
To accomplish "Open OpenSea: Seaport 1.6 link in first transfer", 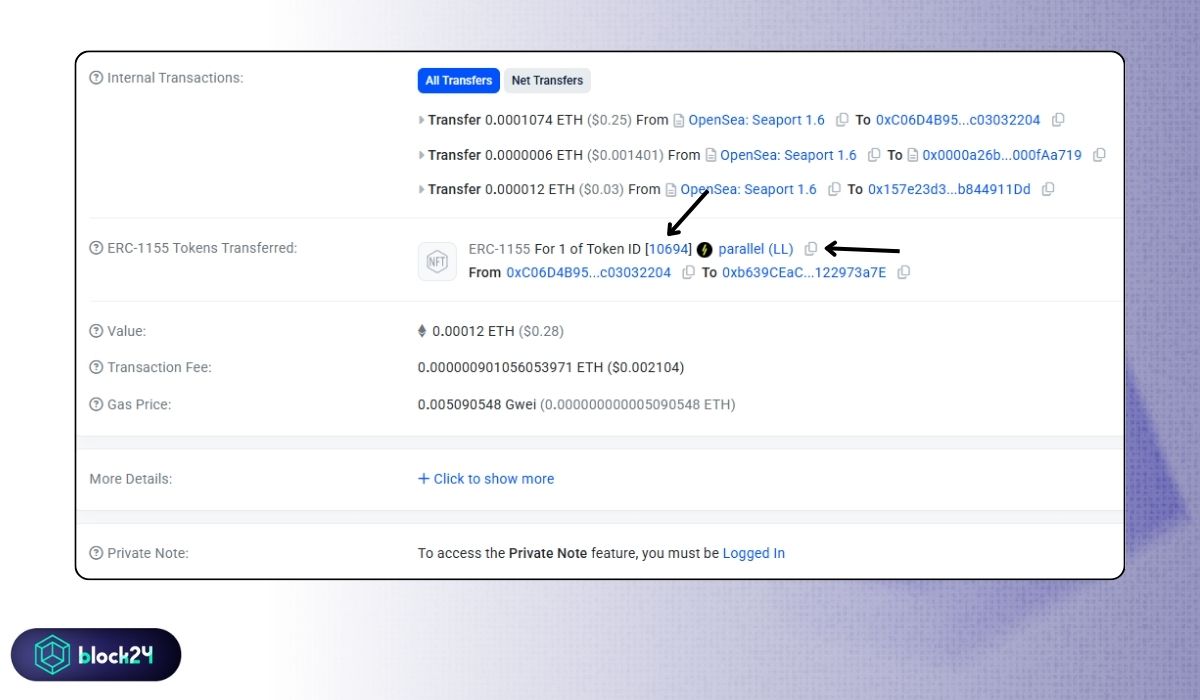I will [x=757, y=120].
